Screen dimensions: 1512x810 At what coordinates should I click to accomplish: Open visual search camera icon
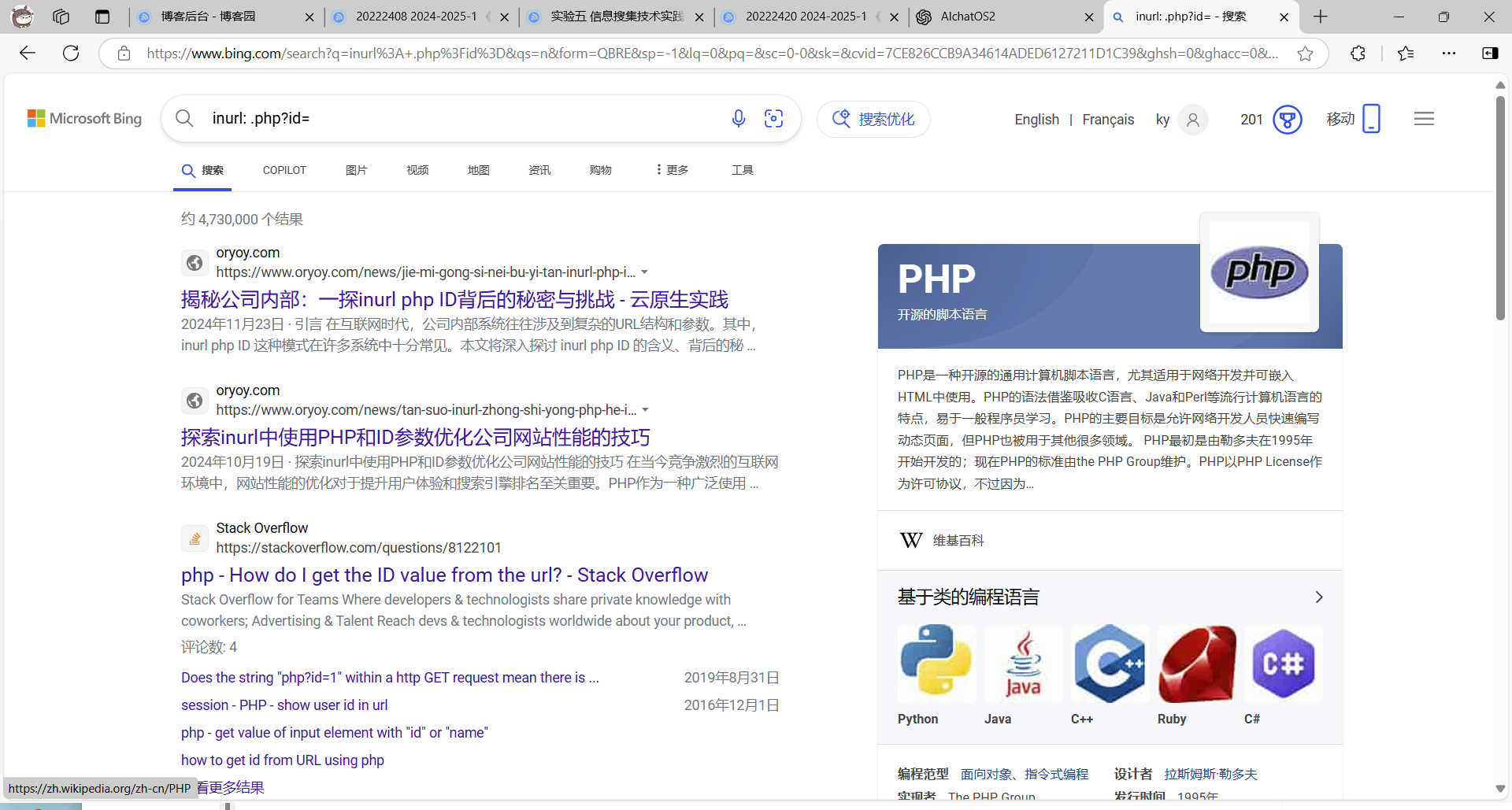[774, 119]
